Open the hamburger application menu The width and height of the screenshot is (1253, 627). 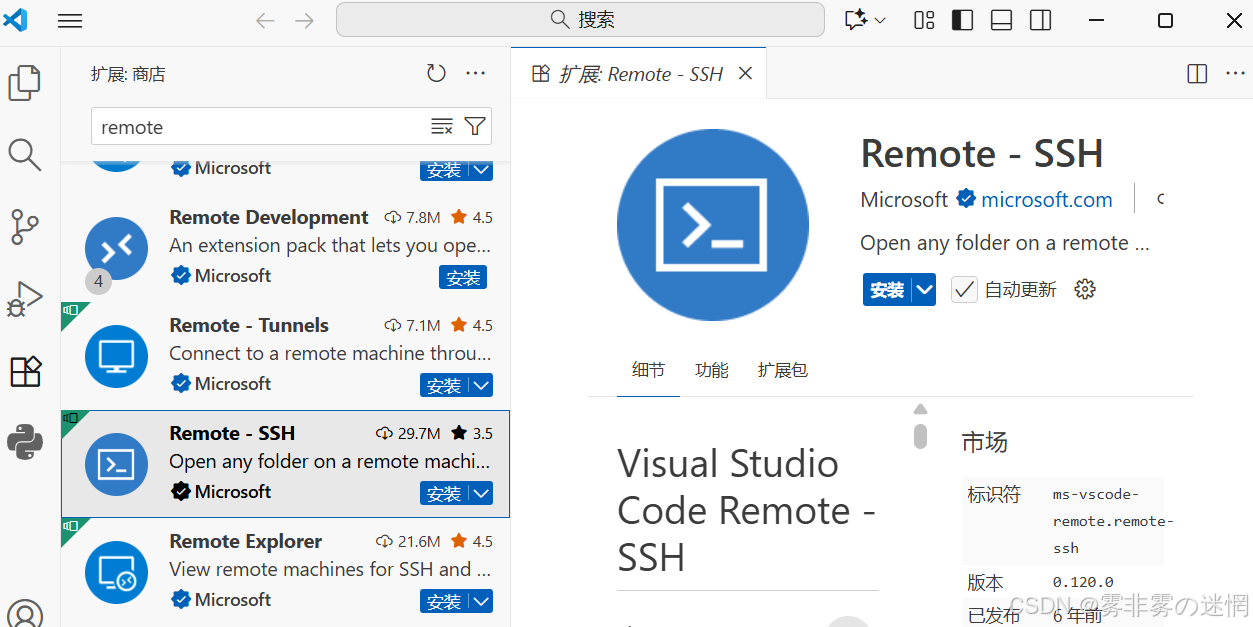click(70, 21)
